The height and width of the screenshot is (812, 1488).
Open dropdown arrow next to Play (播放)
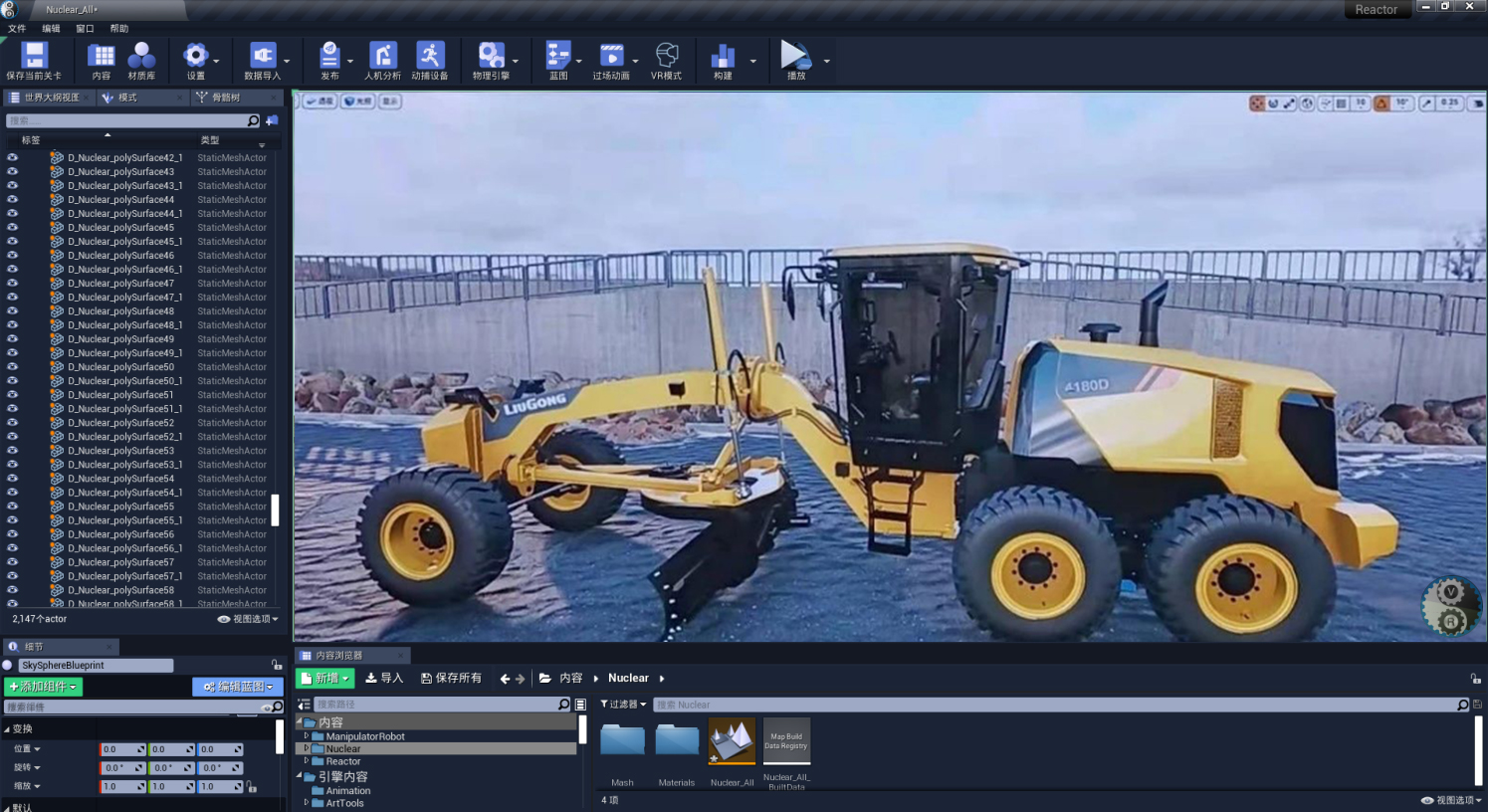pyautogui.click(x=826, y=61)
